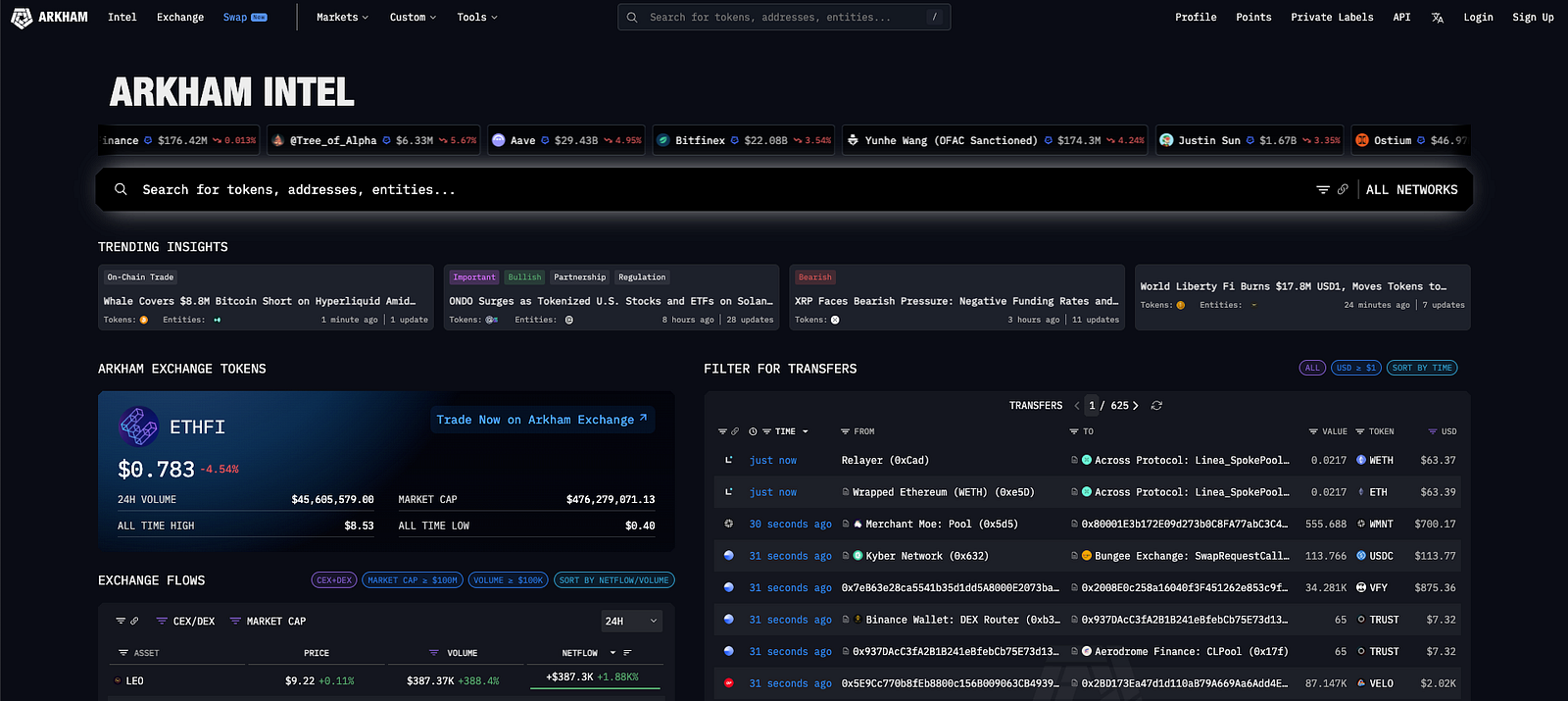This screenshot has height=701, width=1568.
Task: Open the TO column filter icon
Action: click(1074, 431)
